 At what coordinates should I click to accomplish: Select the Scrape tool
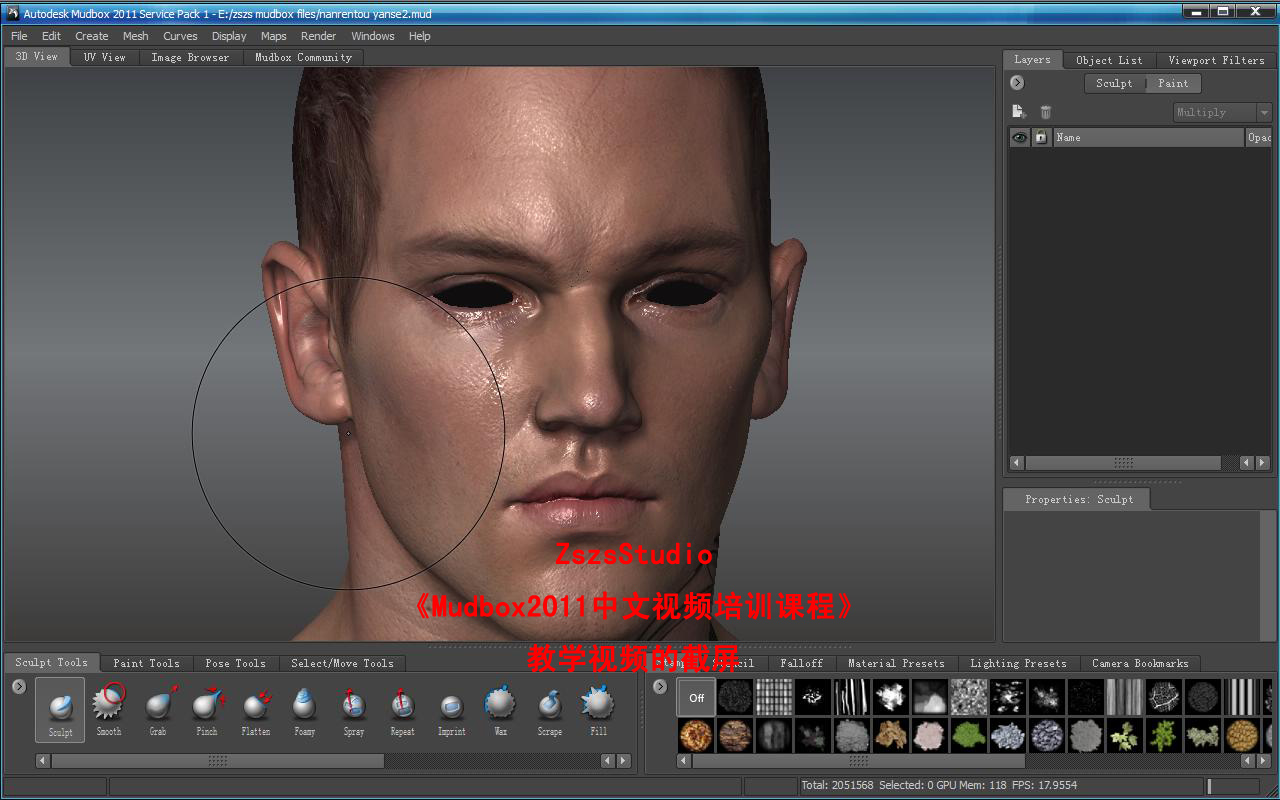(550, 710)
